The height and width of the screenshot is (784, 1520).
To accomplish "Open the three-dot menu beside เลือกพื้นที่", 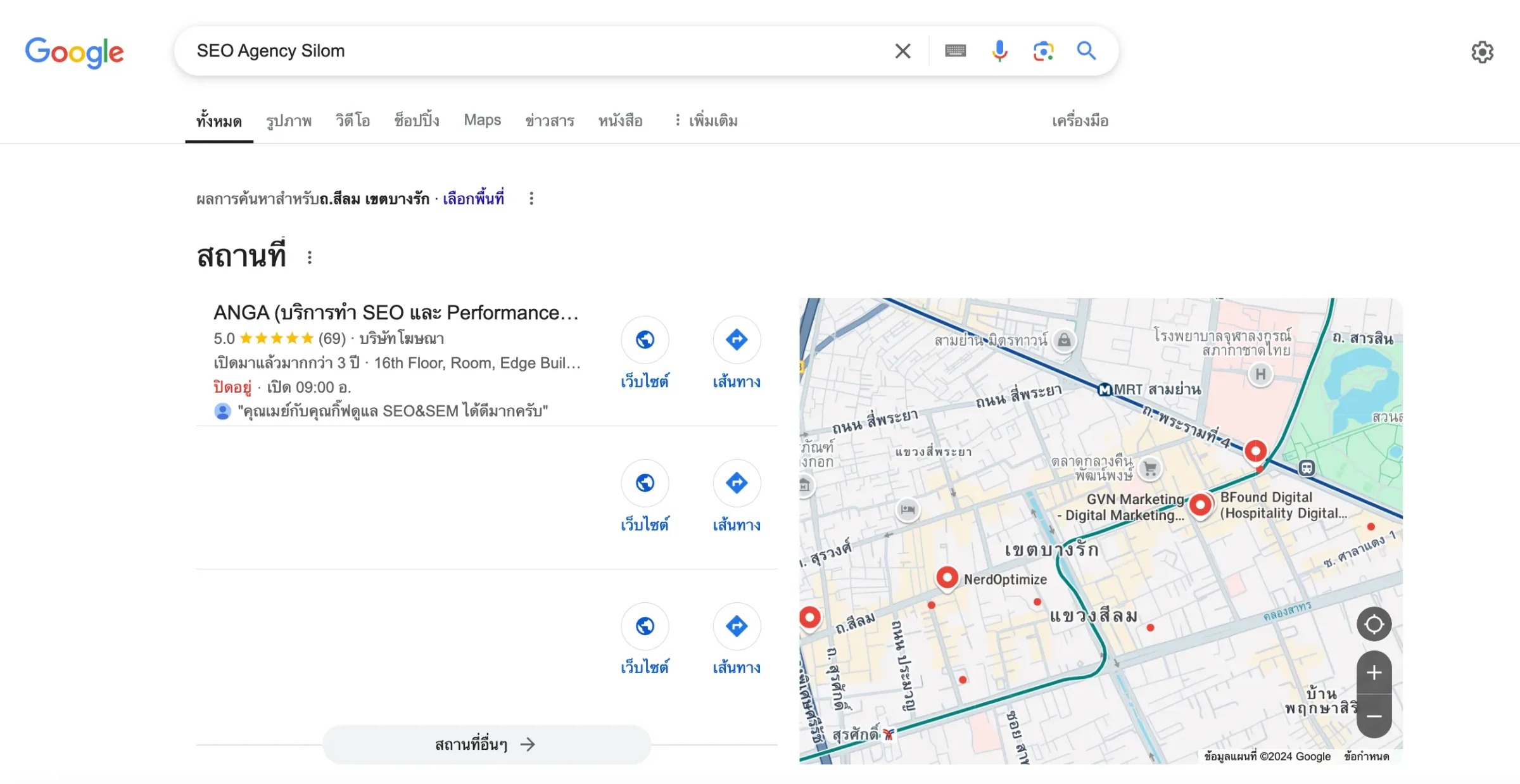I will 531,199.
